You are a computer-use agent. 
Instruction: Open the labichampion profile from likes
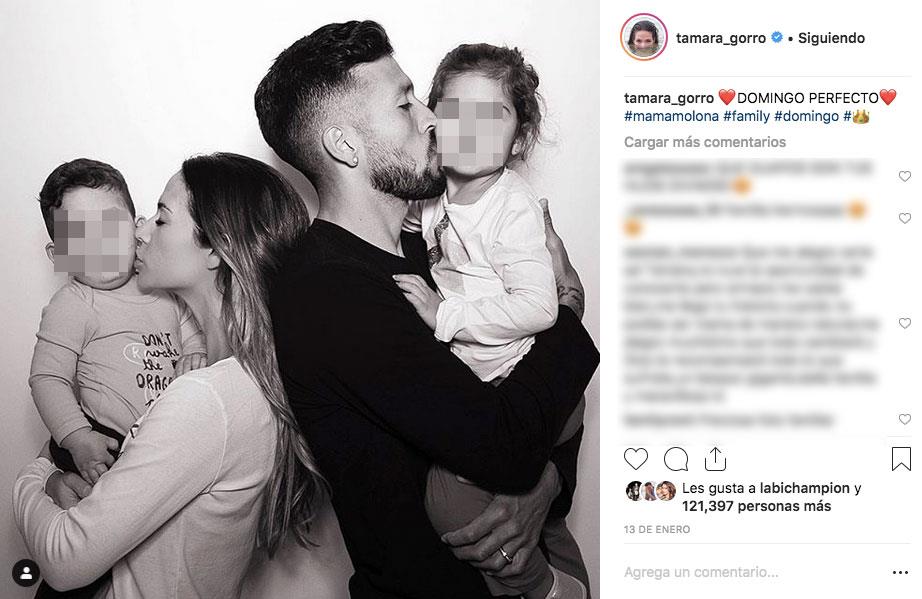(x=804, y=488)
